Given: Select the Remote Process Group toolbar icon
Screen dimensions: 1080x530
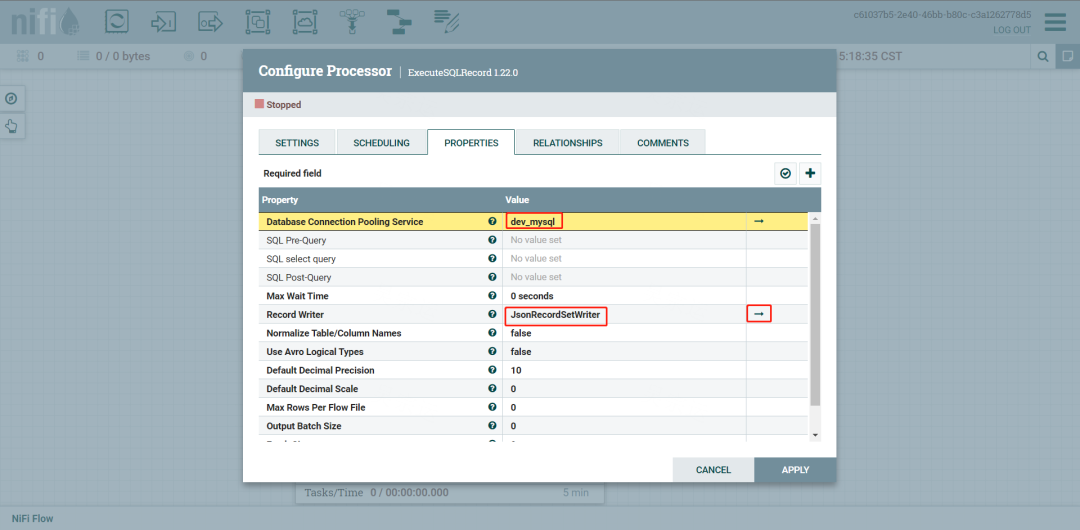Looking at the screenshot, I should coord(305,22).
